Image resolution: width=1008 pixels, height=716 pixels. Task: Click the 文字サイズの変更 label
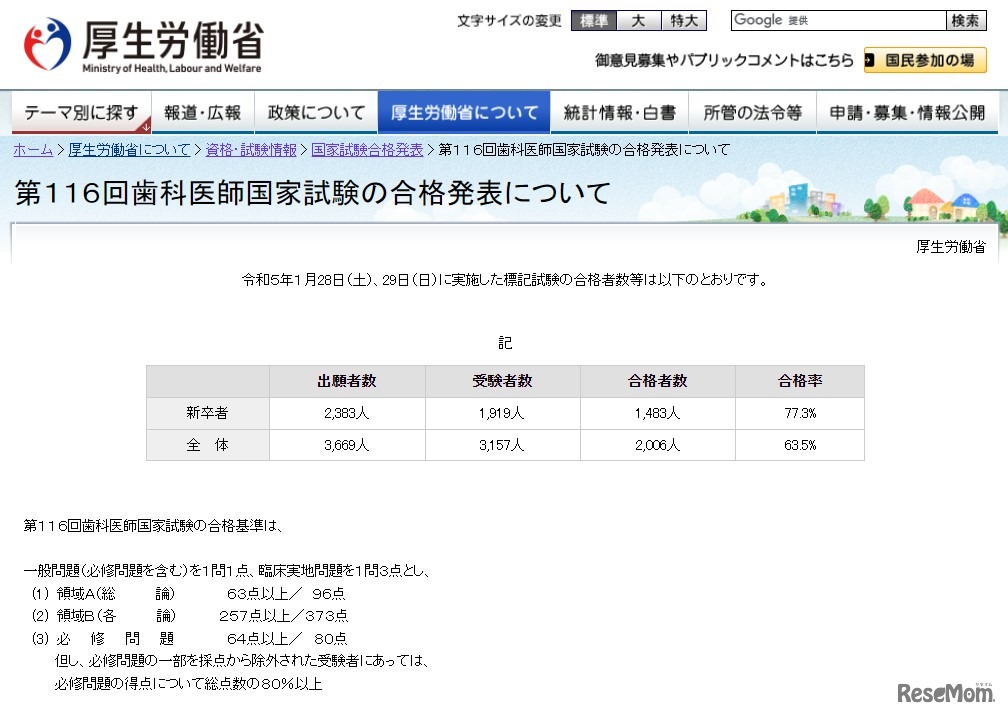coord(509,21)
